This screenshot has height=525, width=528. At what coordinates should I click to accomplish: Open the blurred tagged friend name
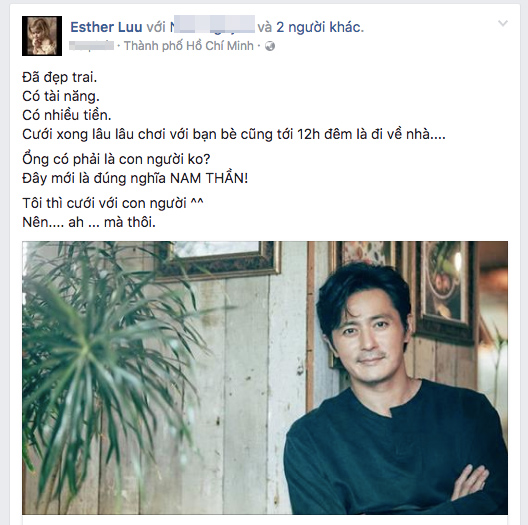pos(212,26)
